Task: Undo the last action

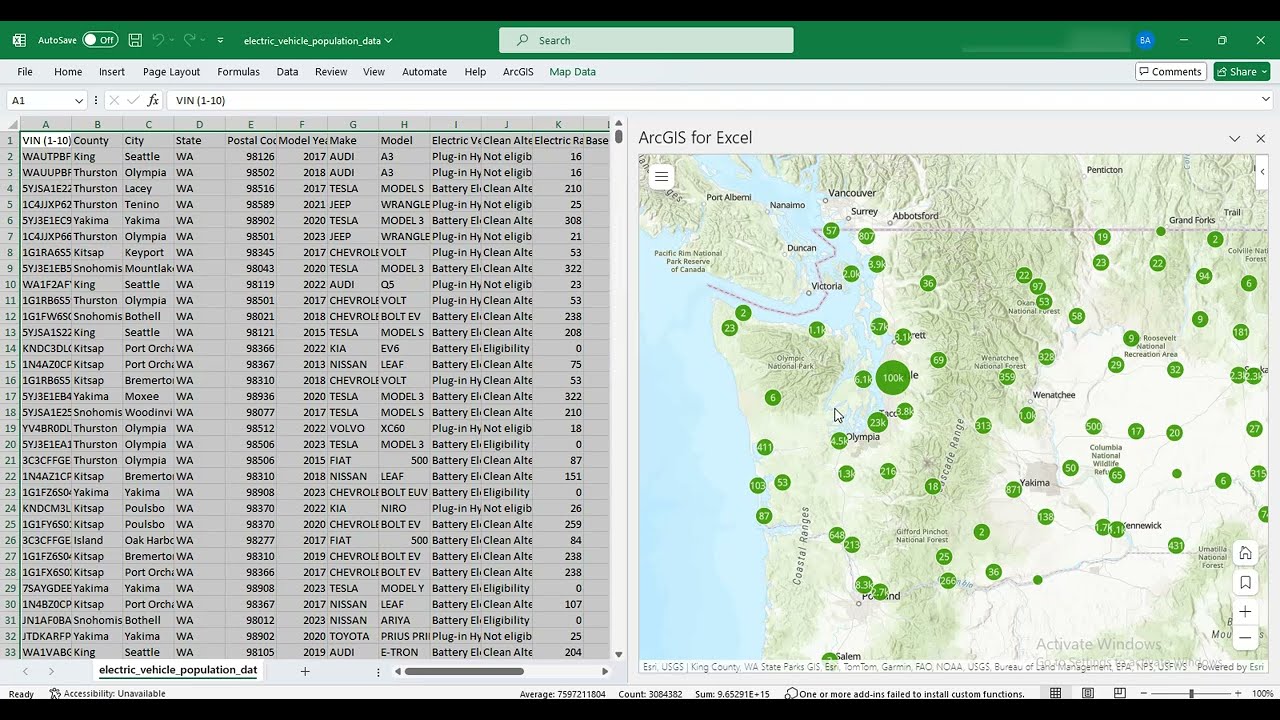Action: [x=157, y=40]
